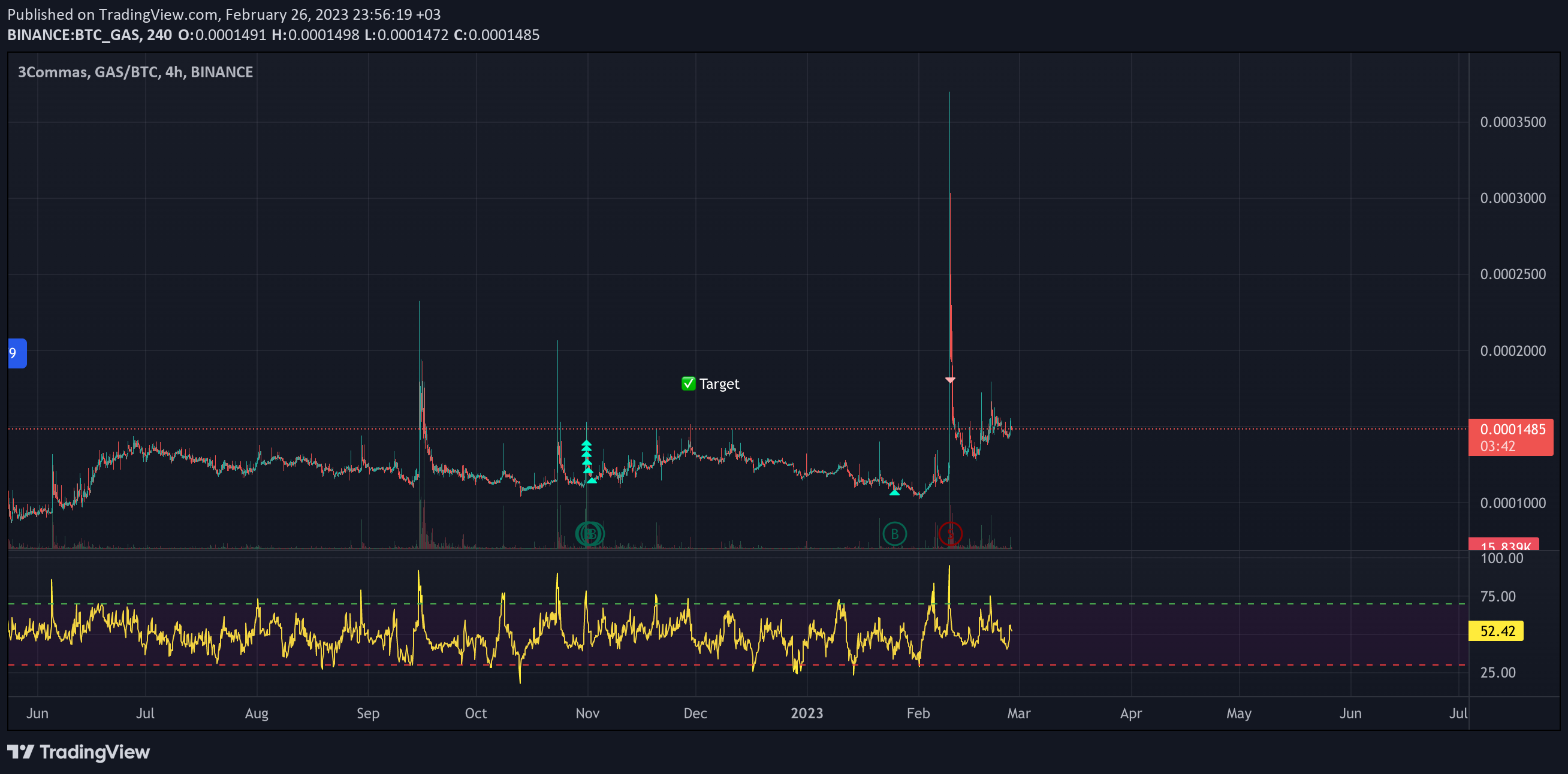
Task: Click the TradingView logo at bottom left
Action: (79, 752)
